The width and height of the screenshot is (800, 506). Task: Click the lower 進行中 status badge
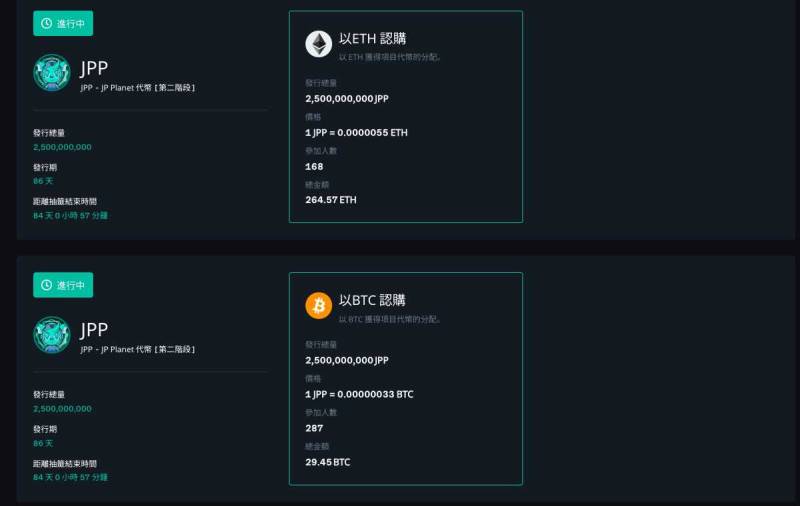[x=63, y=285]
